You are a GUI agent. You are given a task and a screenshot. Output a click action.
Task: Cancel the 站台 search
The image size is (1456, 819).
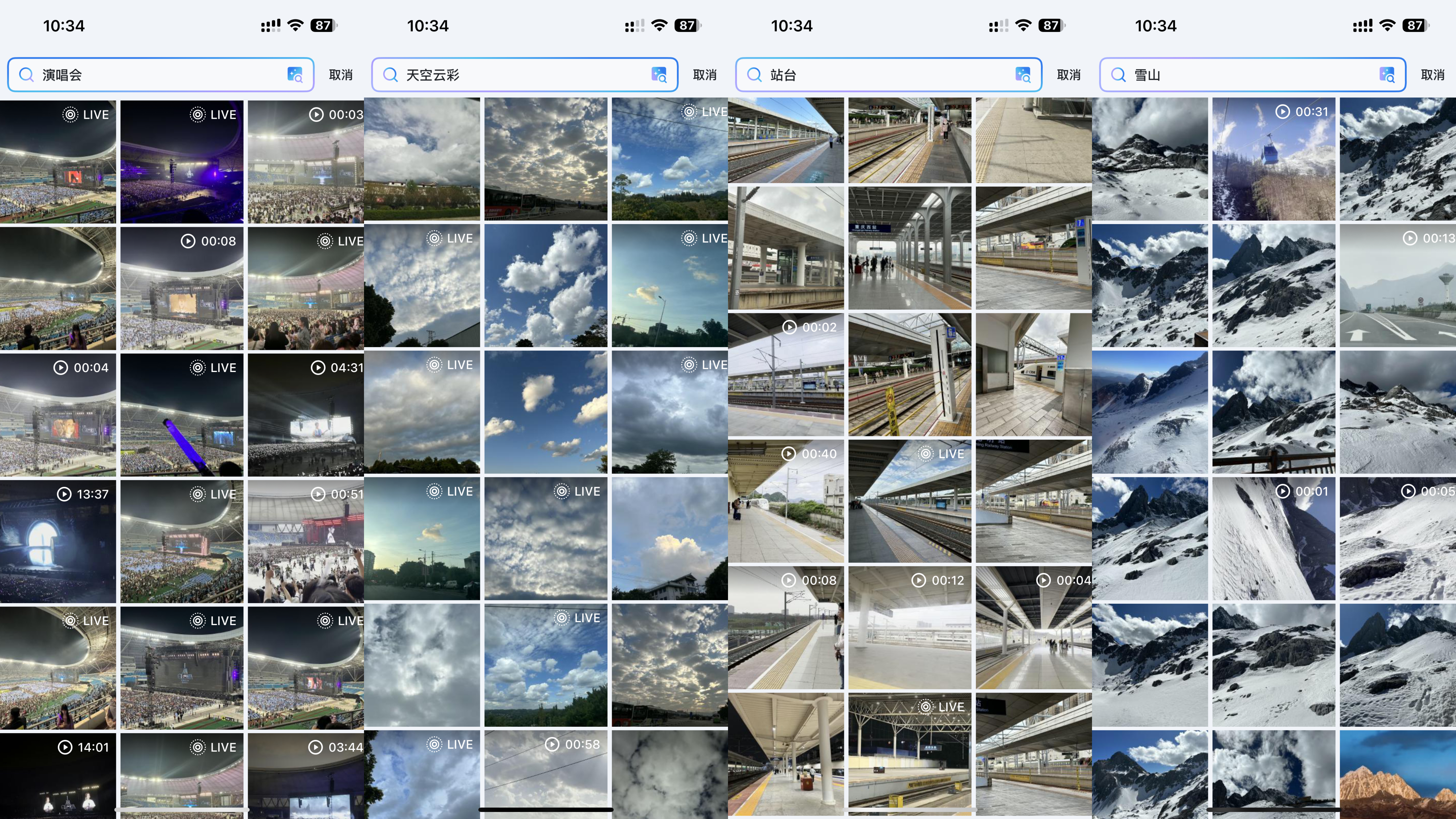coord(1068,75)
